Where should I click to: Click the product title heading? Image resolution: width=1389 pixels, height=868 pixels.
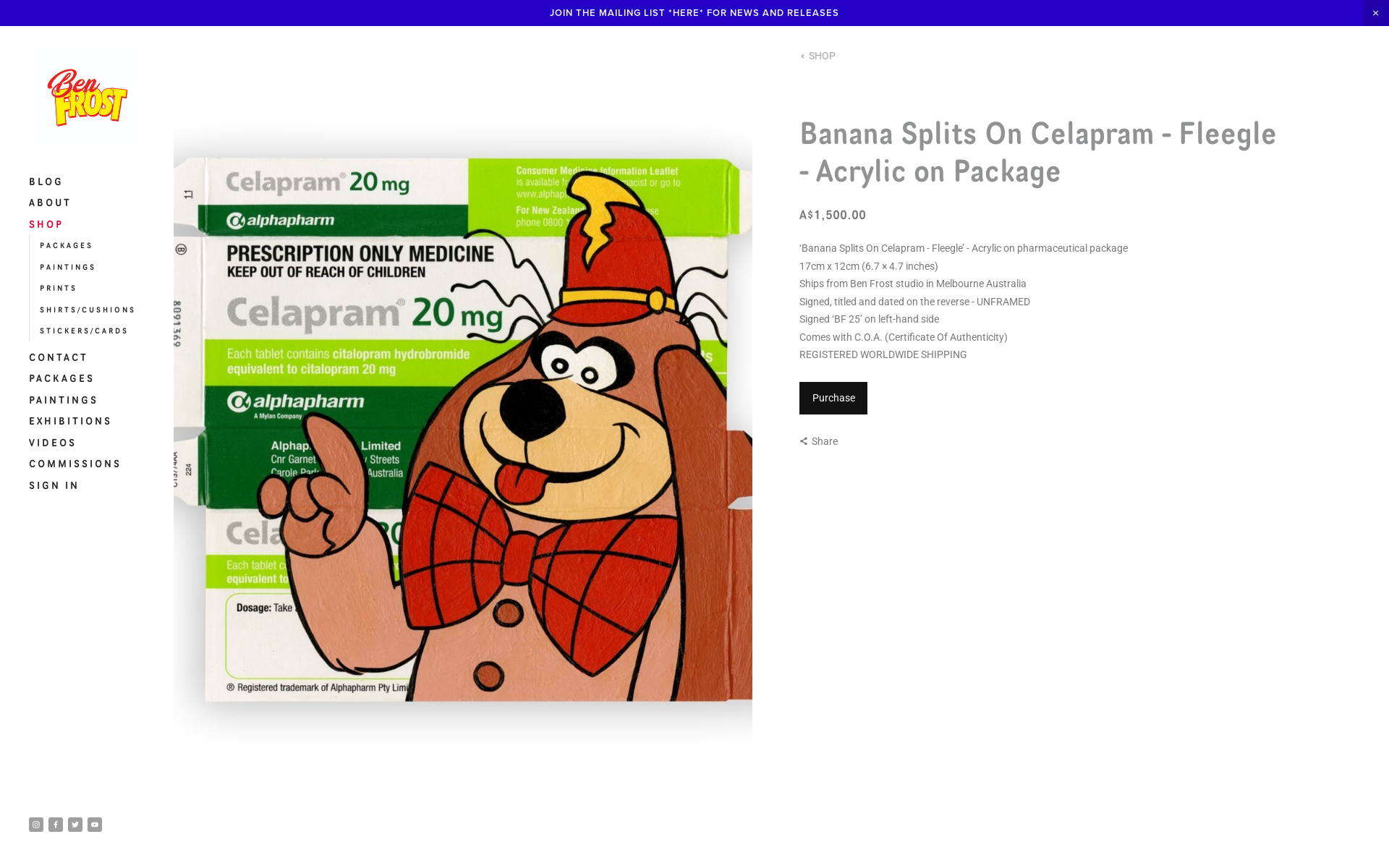tap(1037, 152)
